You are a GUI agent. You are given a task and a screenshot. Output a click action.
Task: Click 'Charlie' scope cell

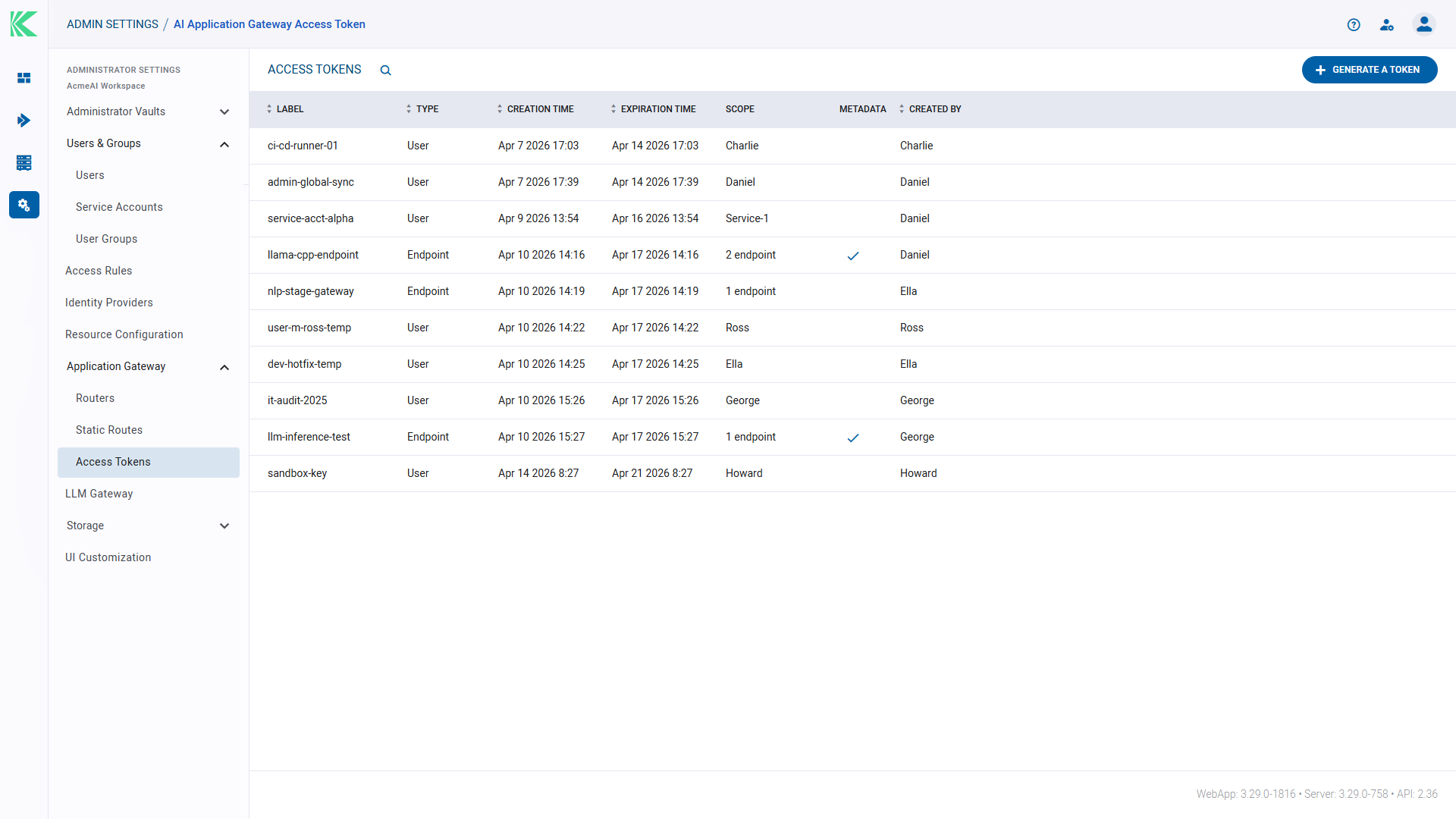point(742,146)
